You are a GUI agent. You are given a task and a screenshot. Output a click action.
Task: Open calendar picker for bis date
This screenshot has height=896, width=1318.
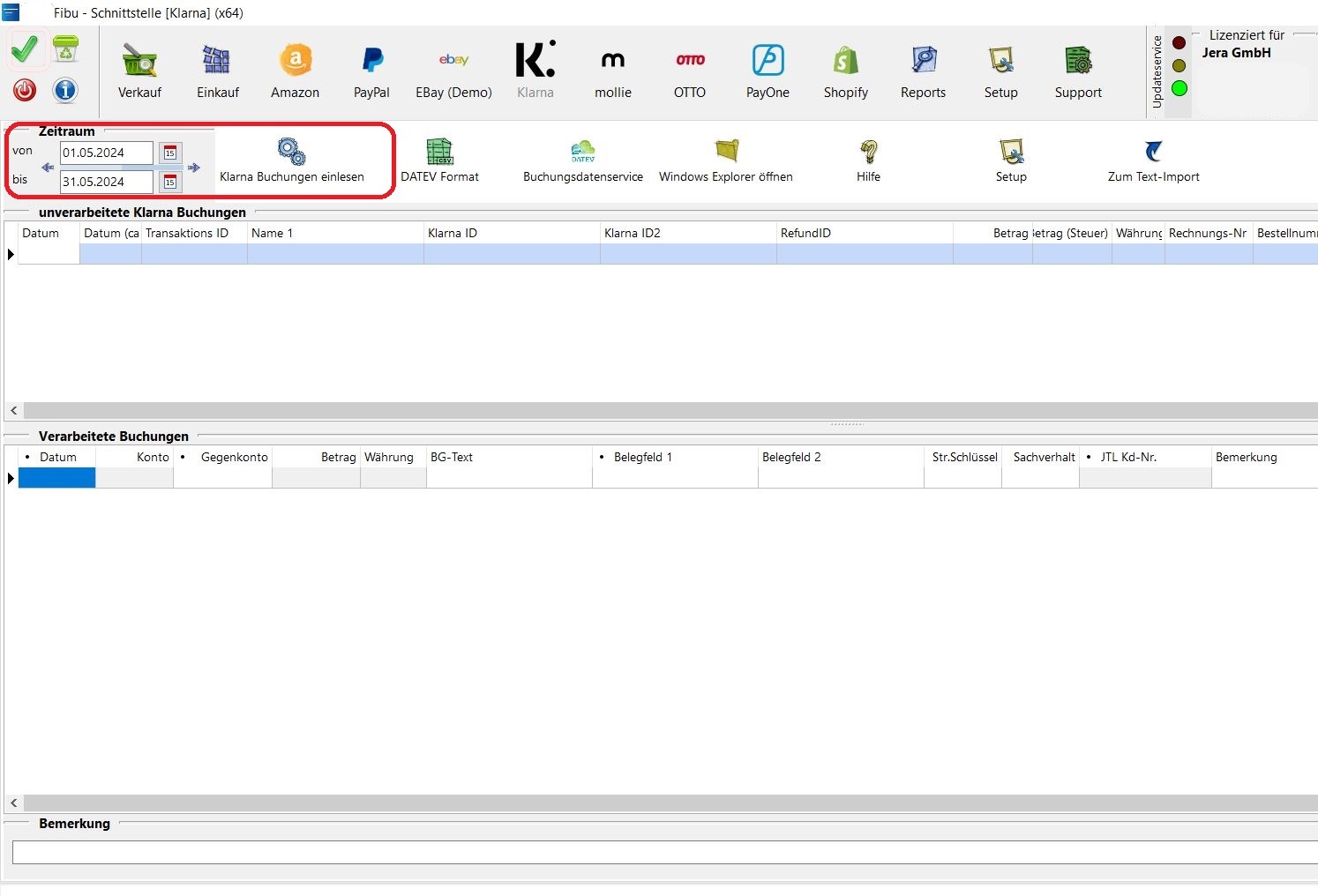pyautogui.click(x=170, y=182)
